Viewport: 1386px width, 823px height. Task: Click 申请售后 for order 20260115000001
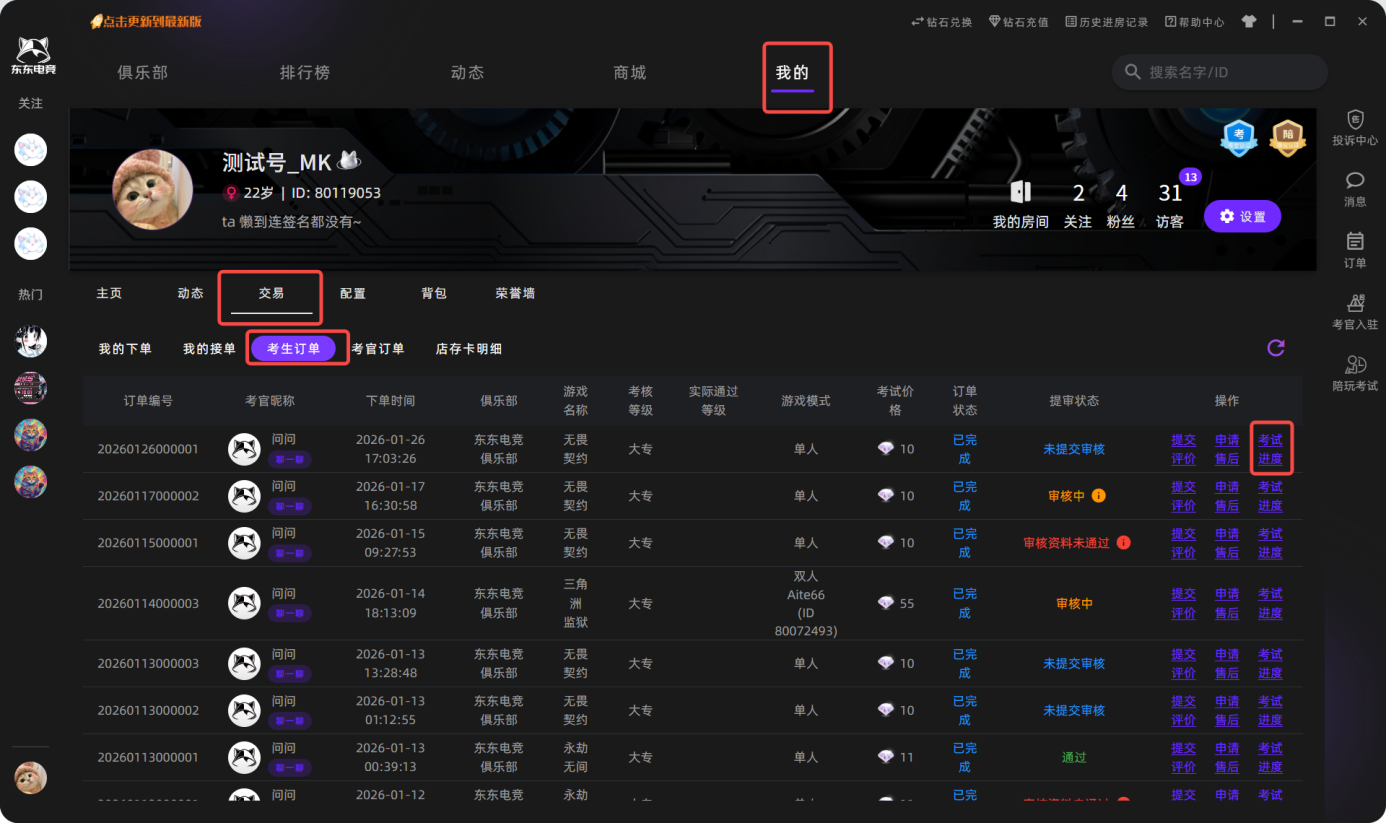pyautogui.click(x=1227, y=543)
